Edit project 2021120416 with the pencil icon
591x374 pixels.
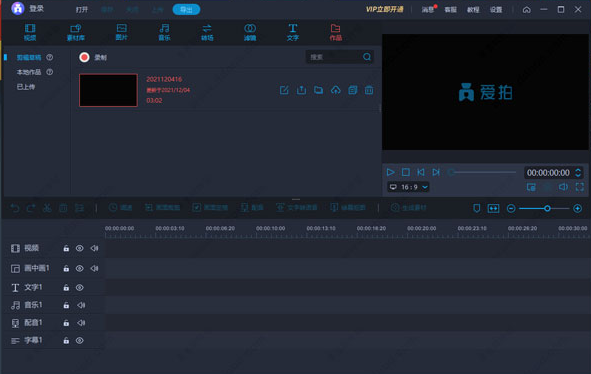tap(284, 90)
